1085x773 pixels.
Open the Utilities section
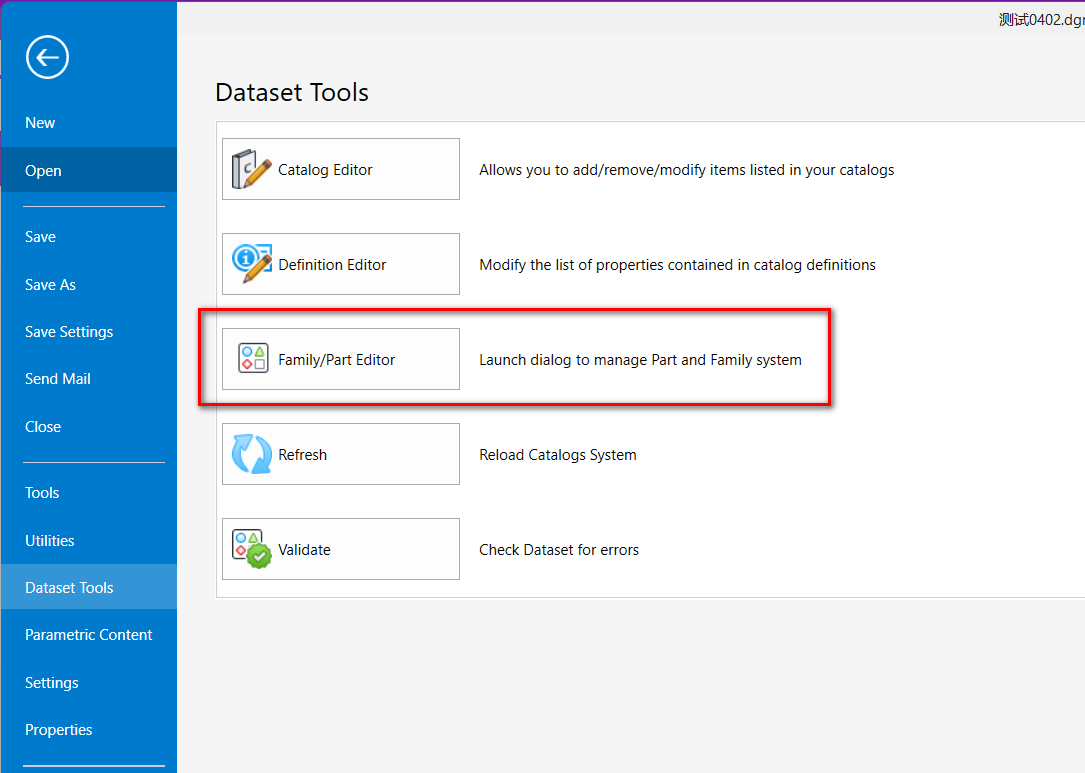[x=50, y=541]
